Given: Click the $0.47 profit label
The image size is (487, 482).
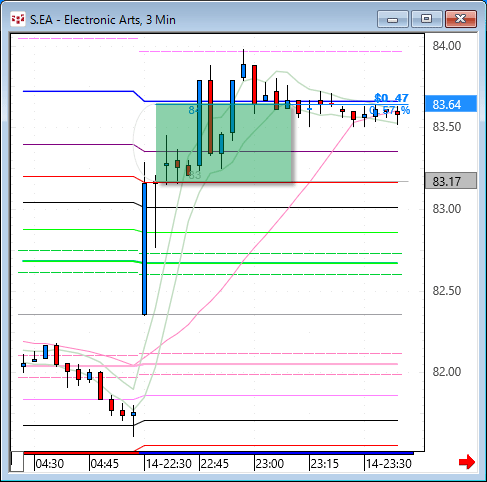Looking at the screenshot, I should (391, 98).
